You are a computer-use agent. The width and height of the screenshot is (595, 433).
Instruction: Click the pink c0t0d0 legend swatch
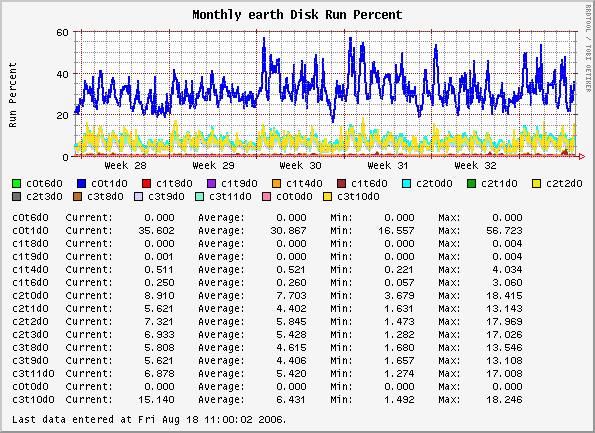(x=267, y=197)
